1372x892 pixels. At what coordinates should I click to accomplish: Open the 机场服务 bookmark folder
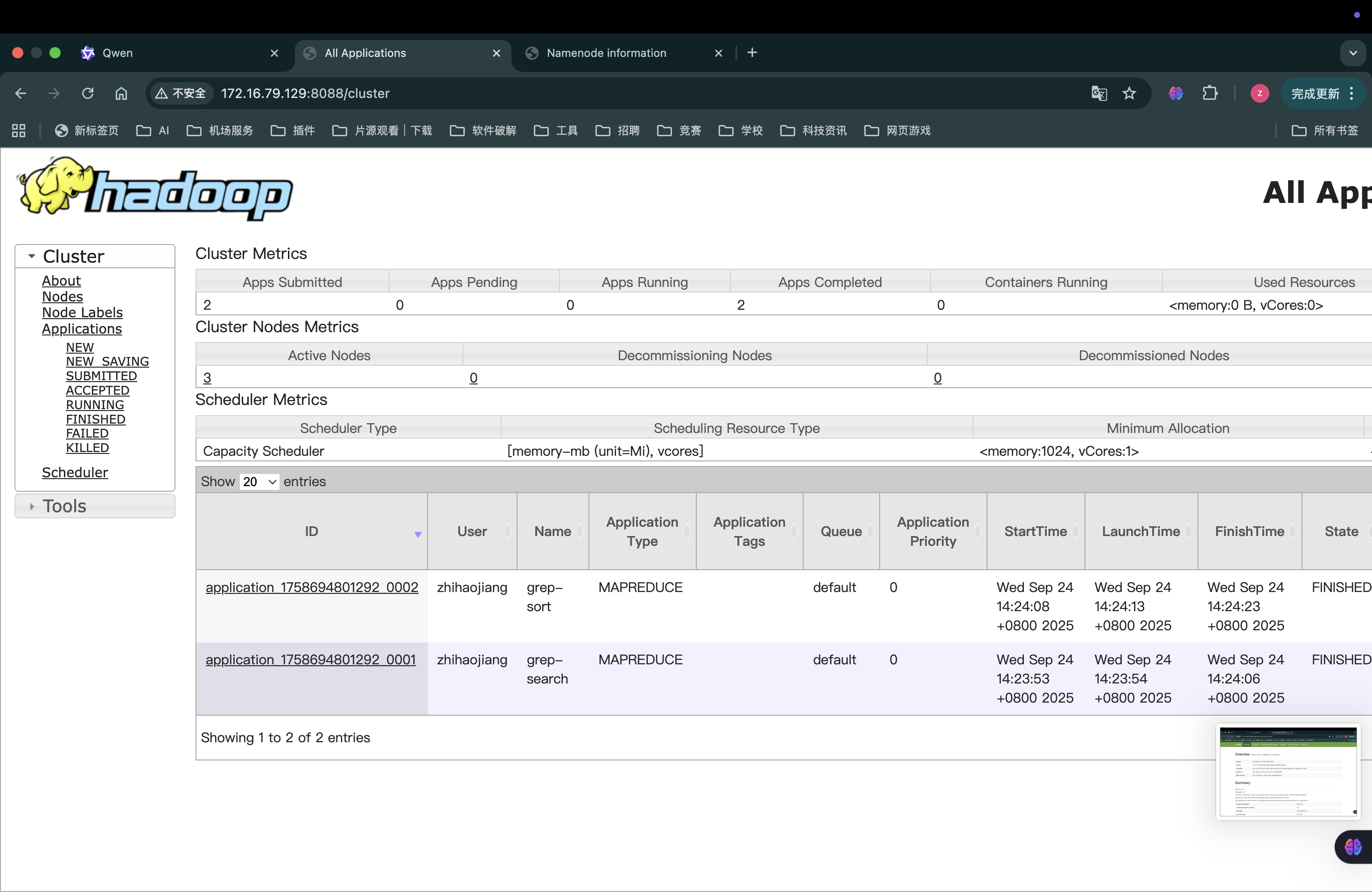tap(220, 131)
